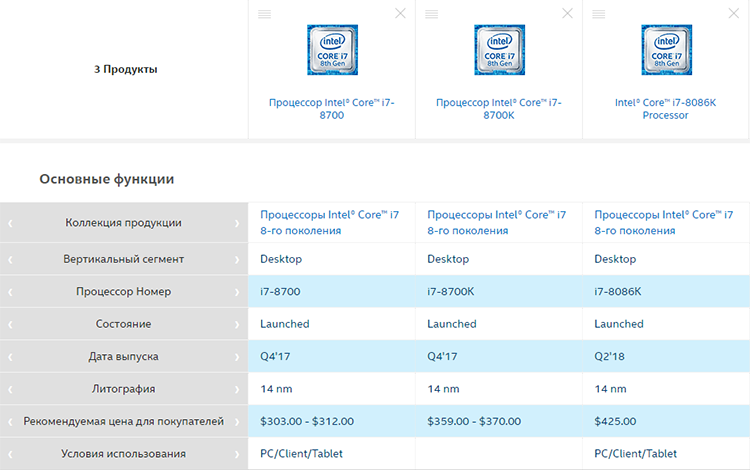The height and width of the screenshot is (470, 750).
Task: Remove the i7-8700K from comparison
Action: [568, 14]
